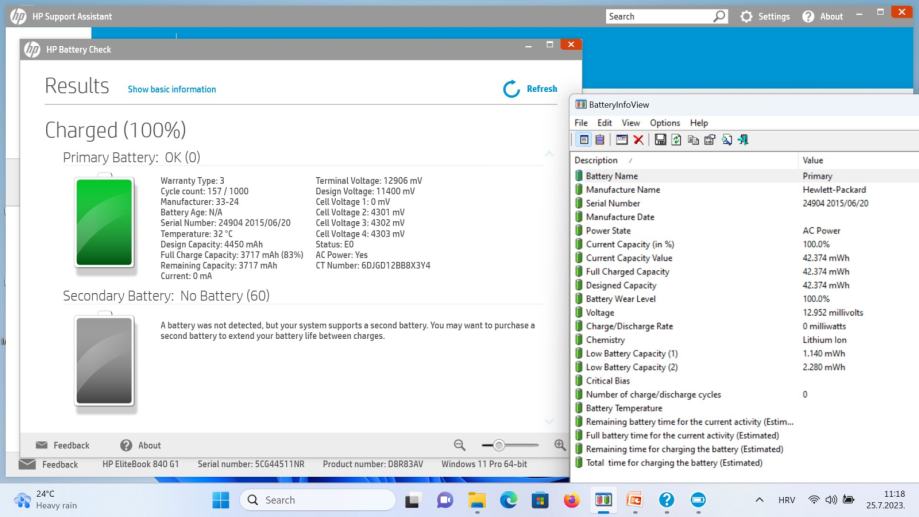Click Show basic information link
This screenshot has width=919, height=517.
pyautogui.click(x=172, y=89)
